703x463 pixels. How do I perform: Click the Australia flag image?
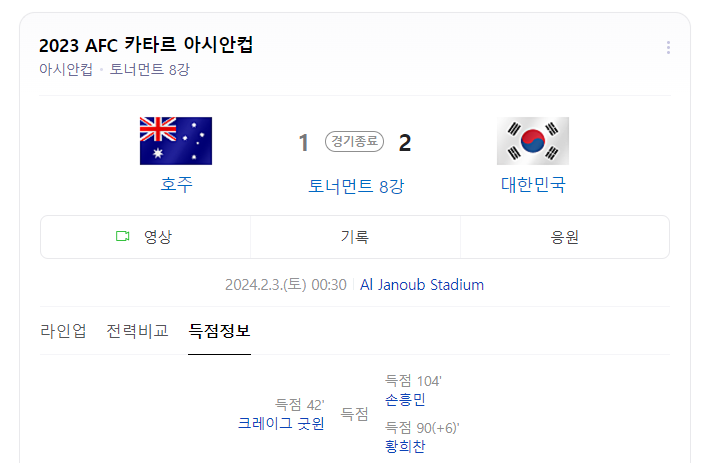coord(176,141)
